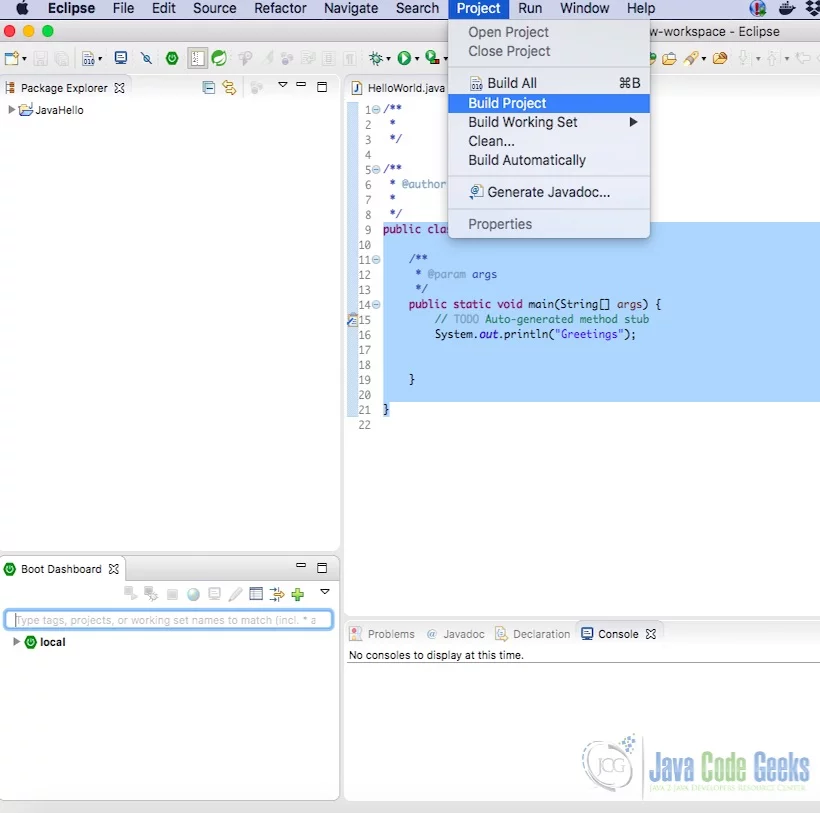
Task: Open the New wizard dropdown arrow
Action: click(24, 59)
